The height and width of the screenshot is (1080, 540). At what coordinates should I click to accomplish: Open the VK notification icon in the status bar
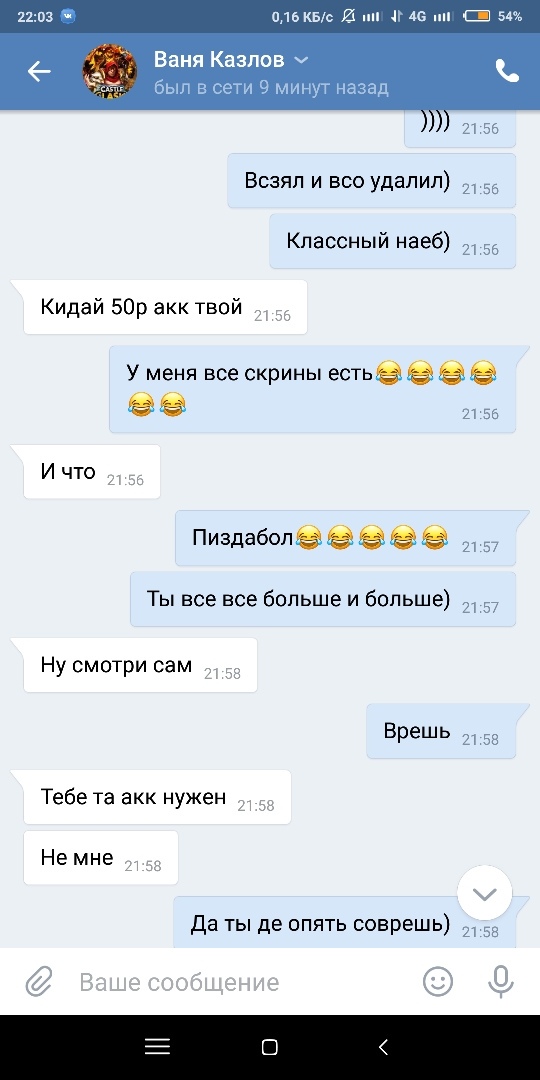coord(68,17)
